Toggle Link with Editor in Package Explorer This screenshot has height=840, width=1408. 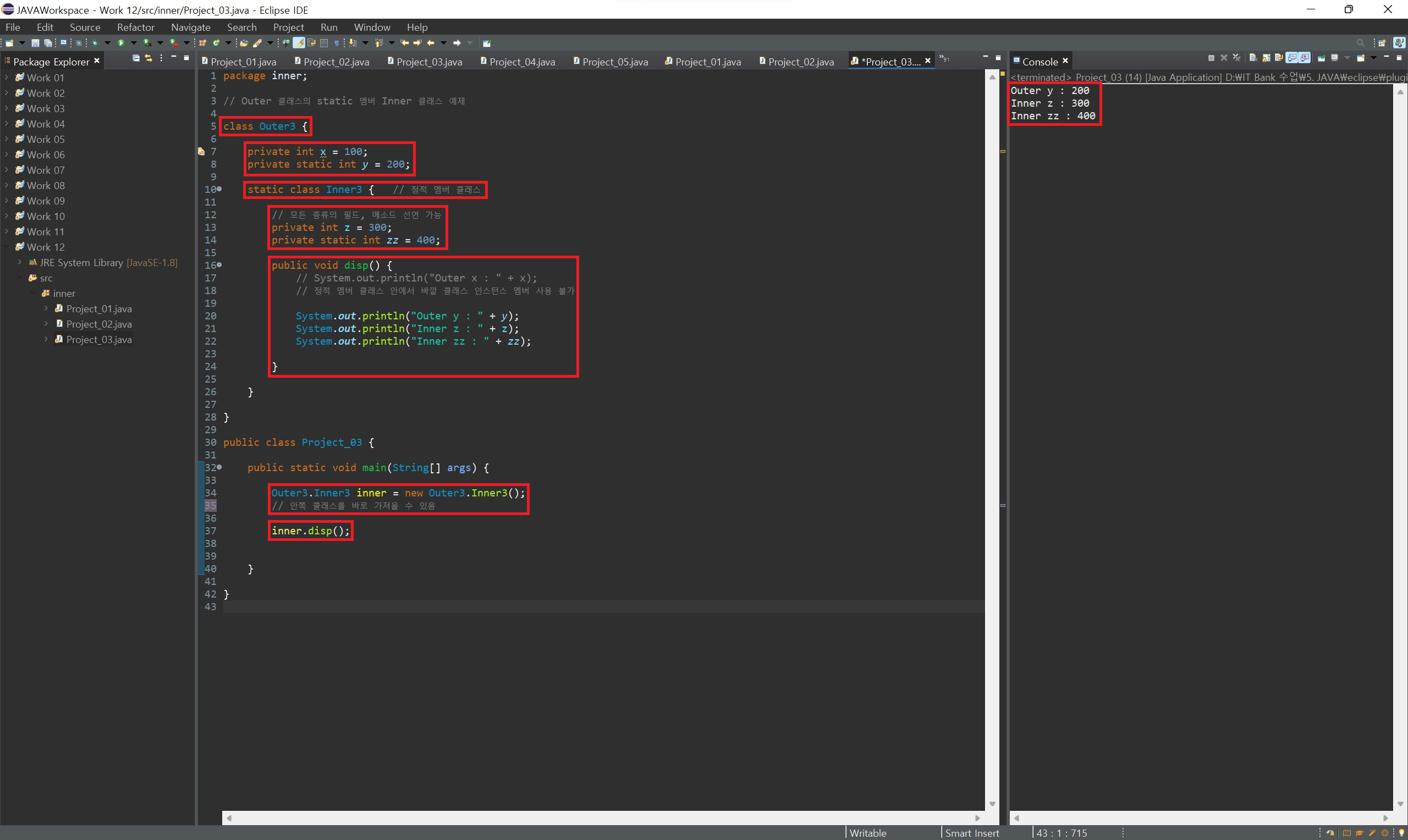pyautogui.click(x=148, y=58)
